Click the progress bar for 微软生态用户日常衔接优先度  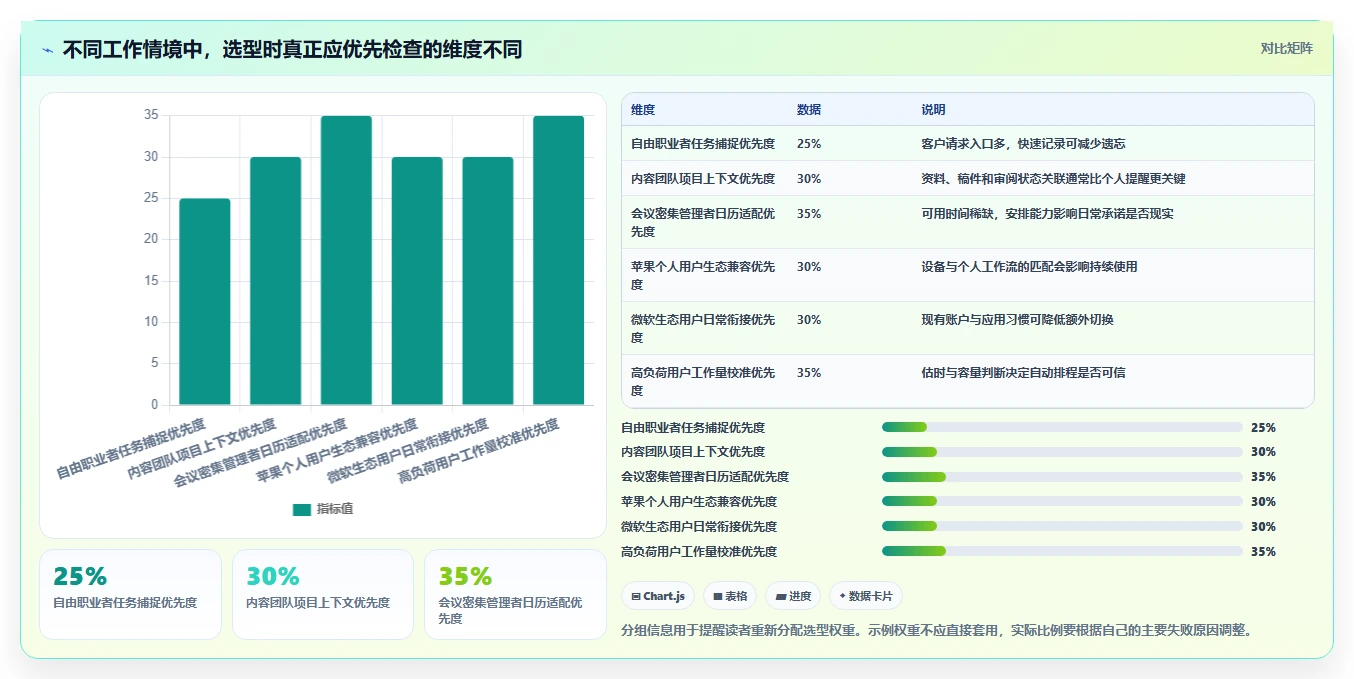click(x=1062, y=527)
